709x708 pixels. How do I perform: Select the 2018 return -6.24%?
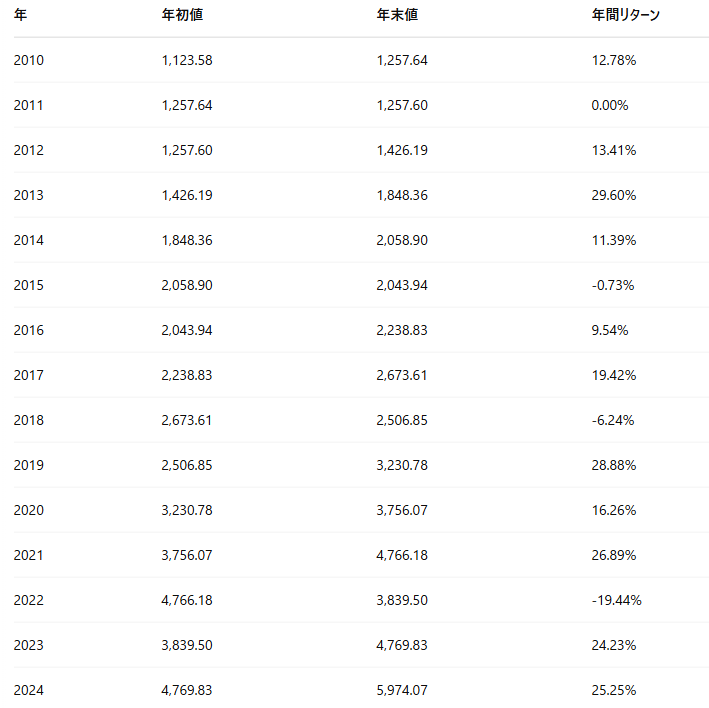point(613,420)
